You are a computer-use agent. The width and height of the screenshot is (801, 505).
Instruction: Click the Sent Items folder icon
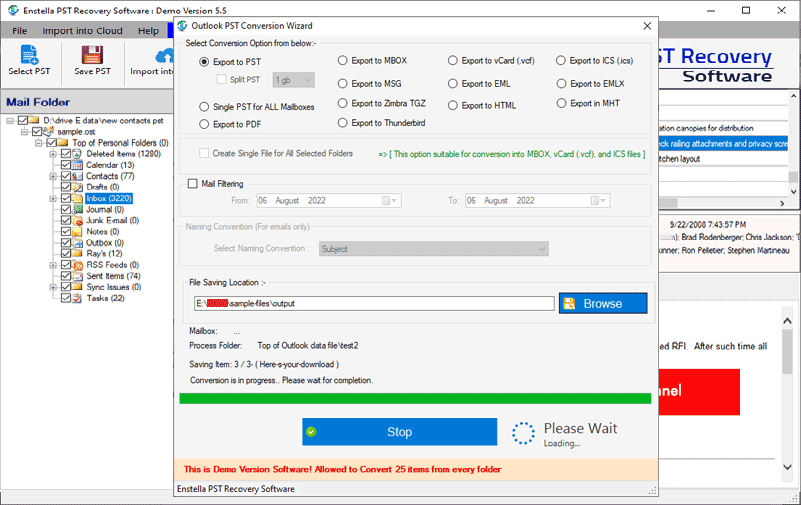(x=77, y=276)
